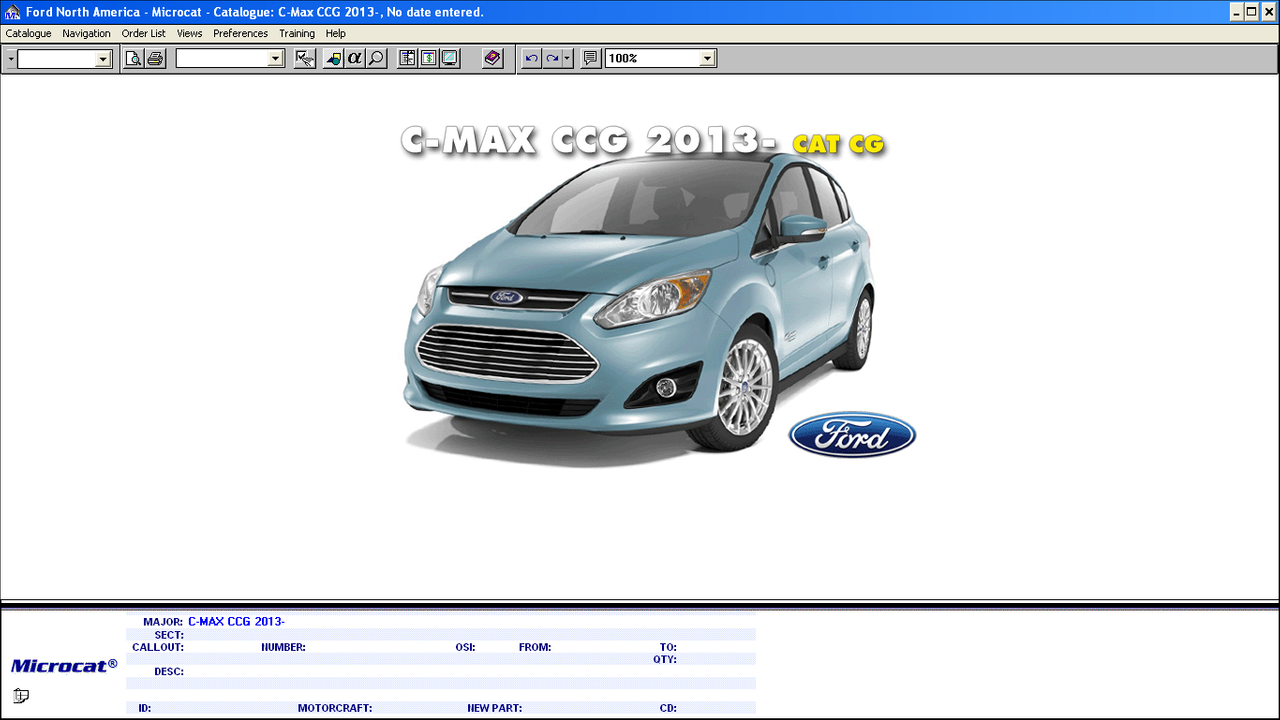Click the DESC field label
1280x720 pixels.
click(169, 672)
